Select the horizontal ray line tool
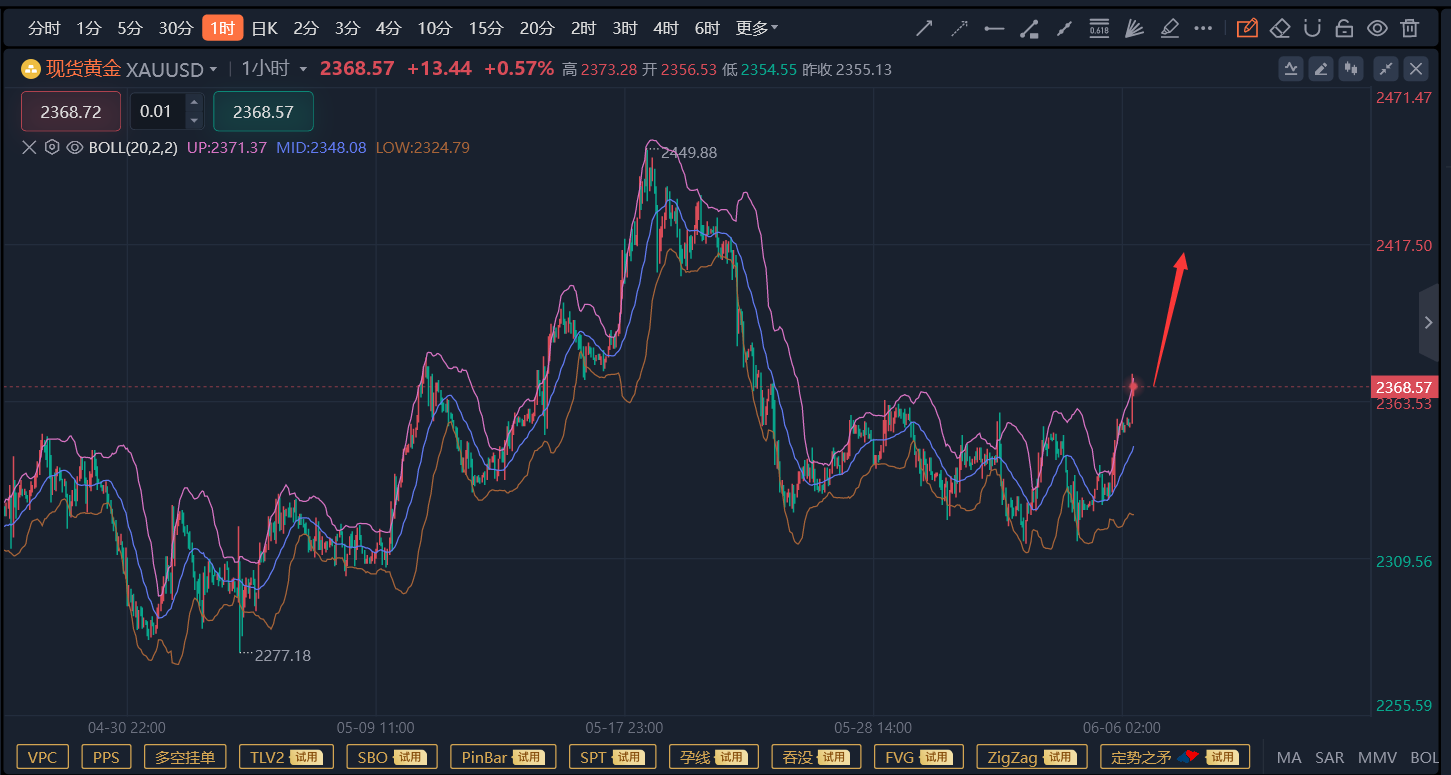 pyautogui.click(x=994, y=28)
